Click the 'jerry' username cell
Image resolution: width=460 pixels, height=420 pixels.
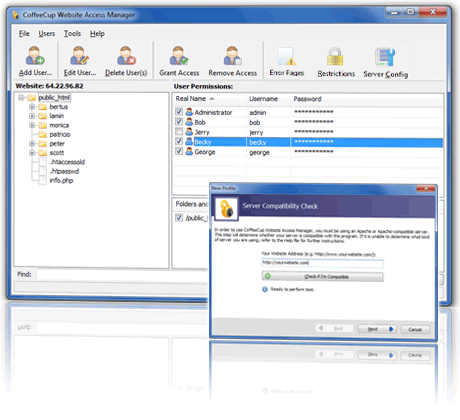pos(256,133)
